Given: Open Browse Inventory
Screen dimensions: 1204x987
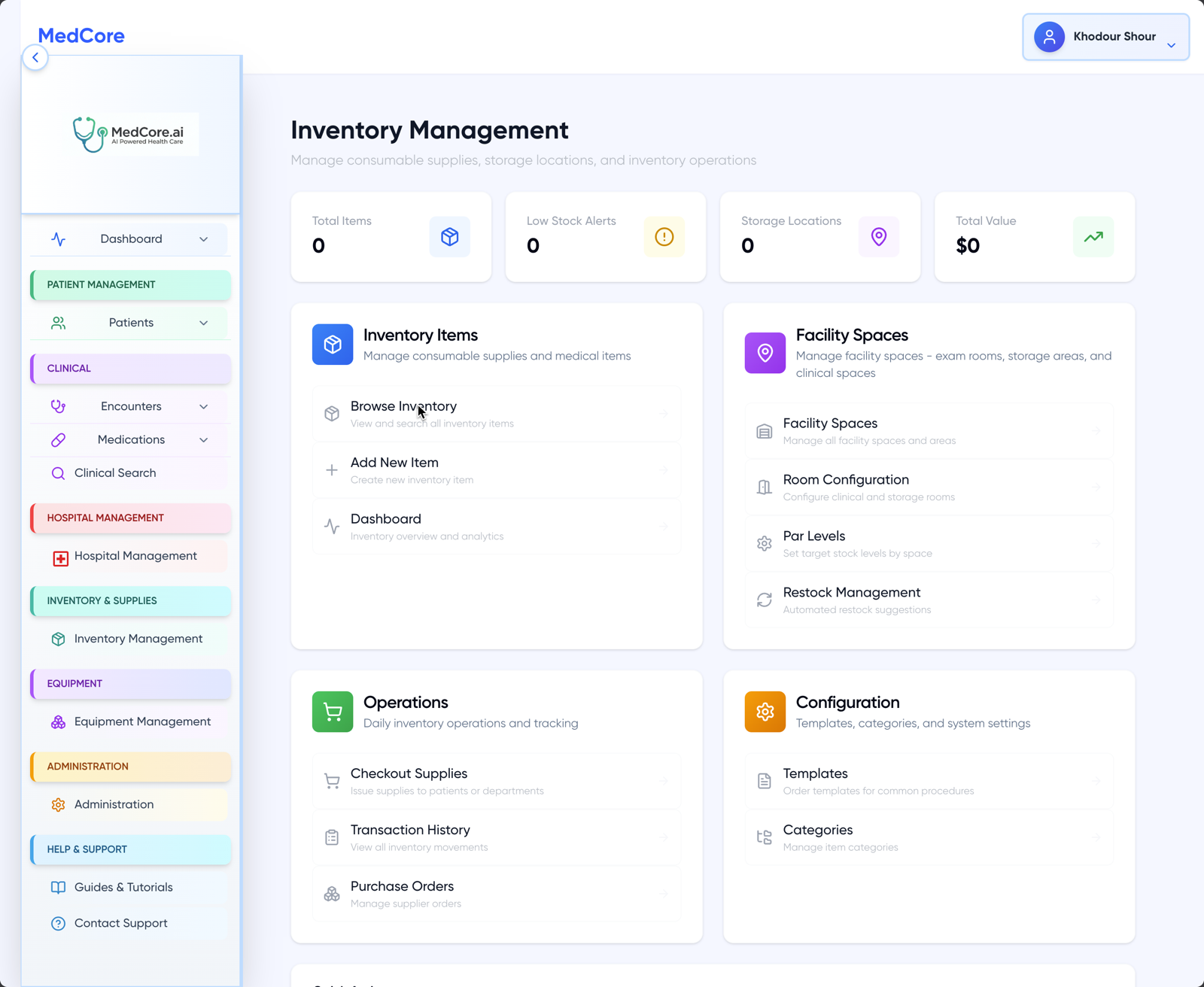Looking at the screenshot, I should 496,413.
